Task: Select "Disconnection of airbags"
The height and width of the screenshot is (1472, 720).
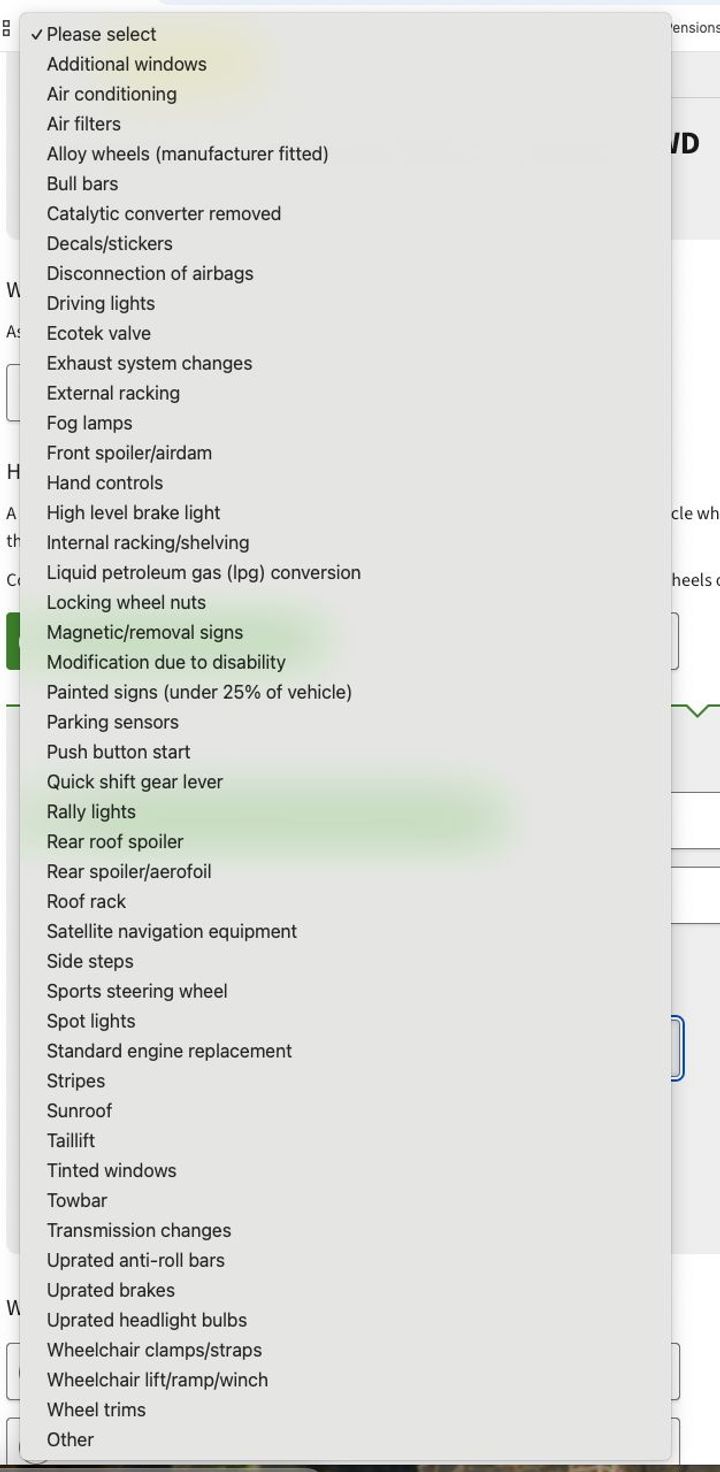Action: coord(150,273)
